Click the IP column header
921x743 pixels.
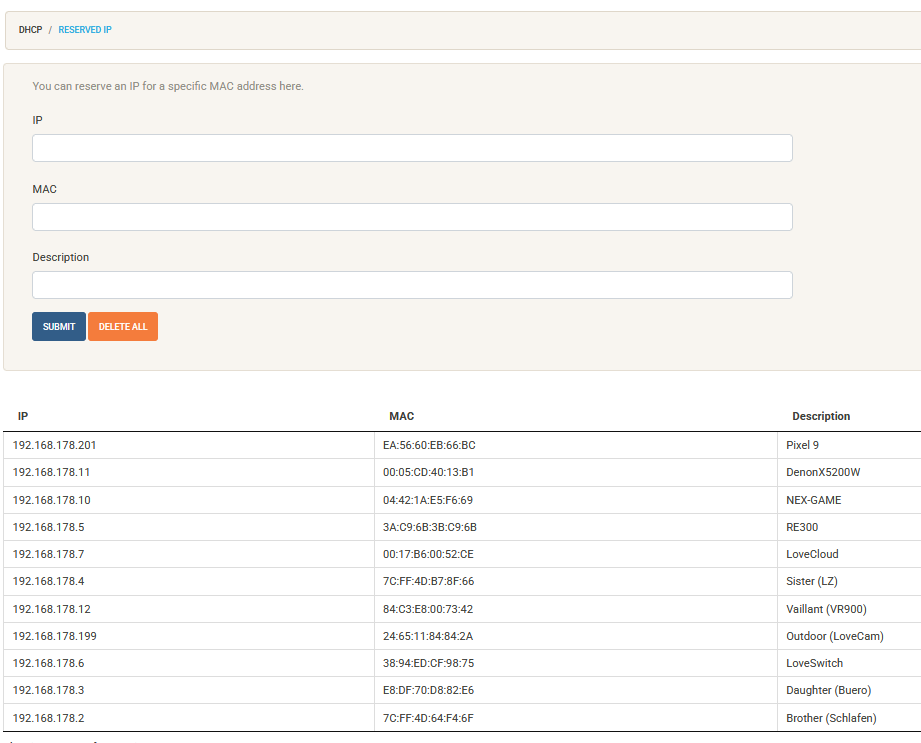tap(23, 416)
